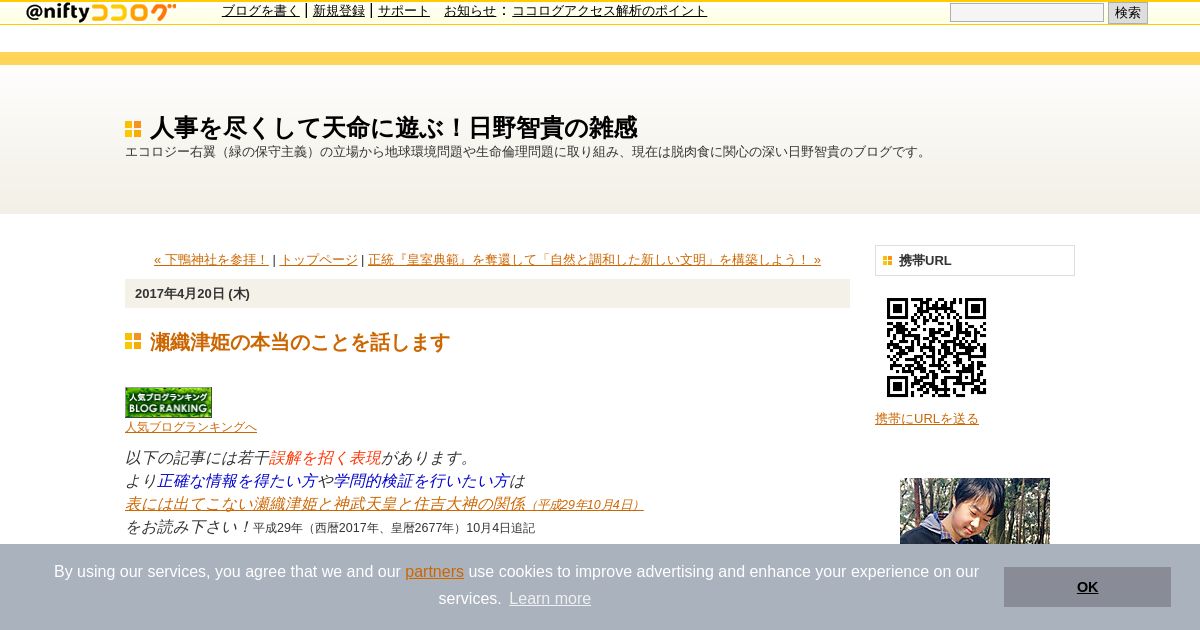This screenshot has width=1200, height=630.
Task: Click the 人気ブログランキング banner image
Action: 168,402
